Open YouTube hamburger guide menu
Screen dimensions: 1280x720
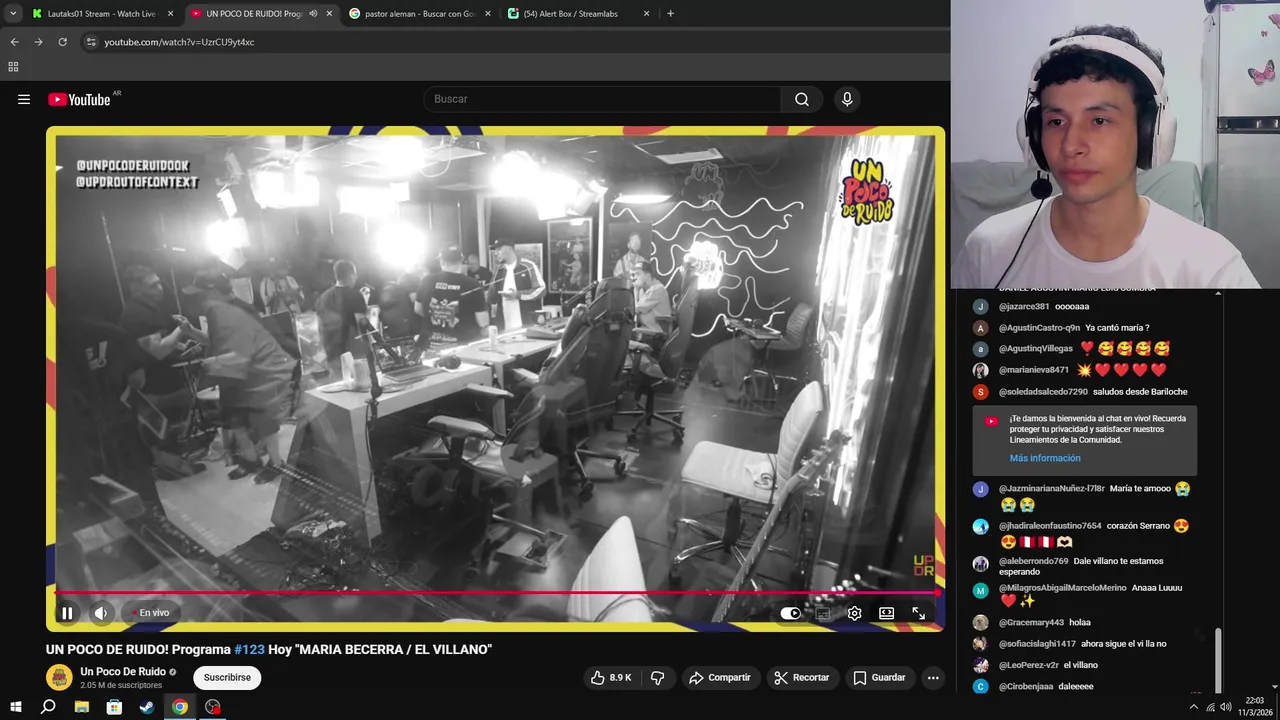click(x=24, y=99)
